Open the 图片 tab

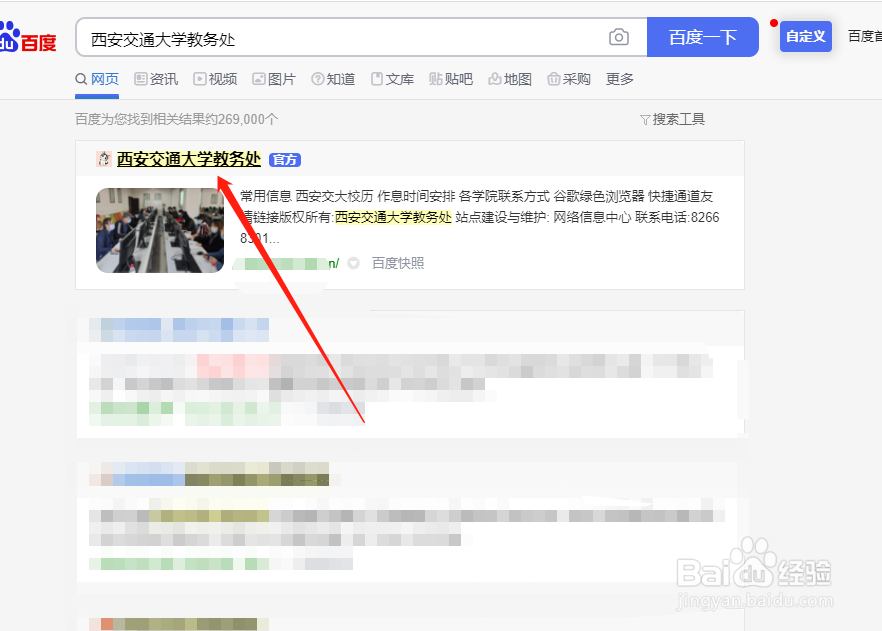274,79
